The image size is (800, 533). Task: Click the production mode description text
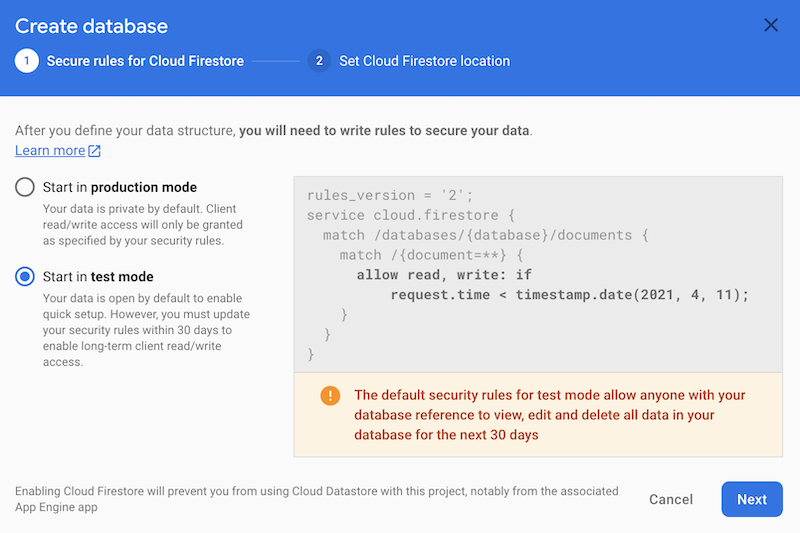pyautogui.click(x=143, y=224)
